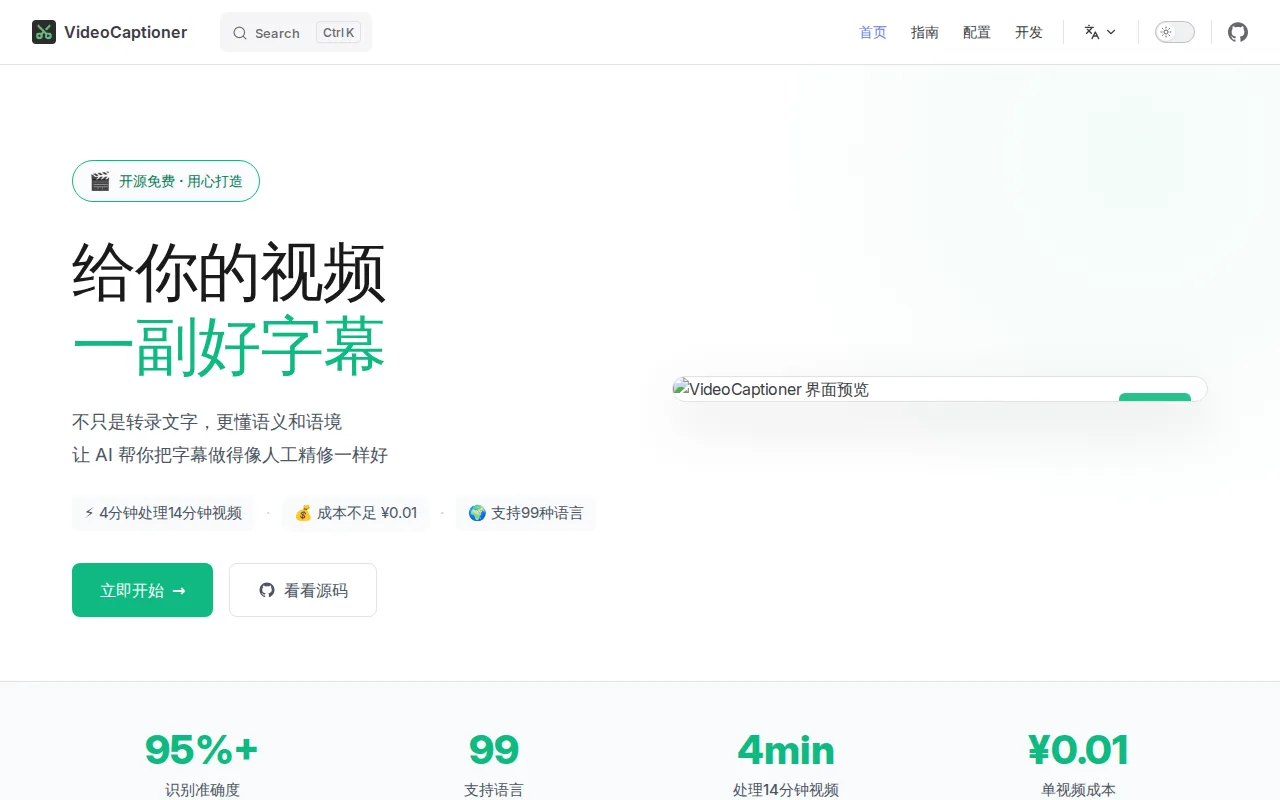This screenshot has width=1280, height=800.
Task: Click the 支持99种语言 highlight chip
Action: pyautogui.click(x=526, y=513)
